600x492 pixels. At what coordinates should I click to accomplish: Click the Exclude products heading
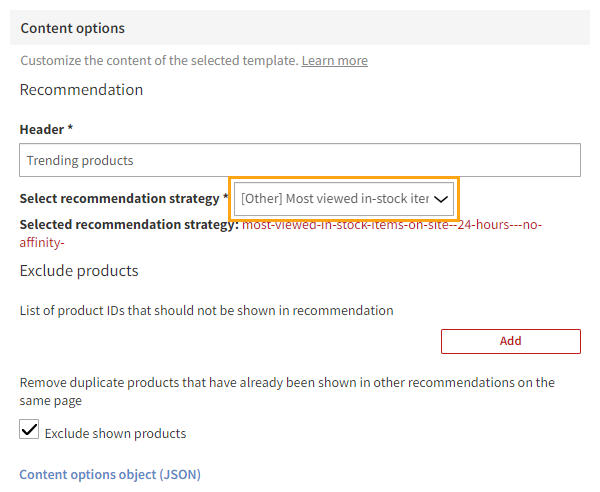(x=79, y=271)
